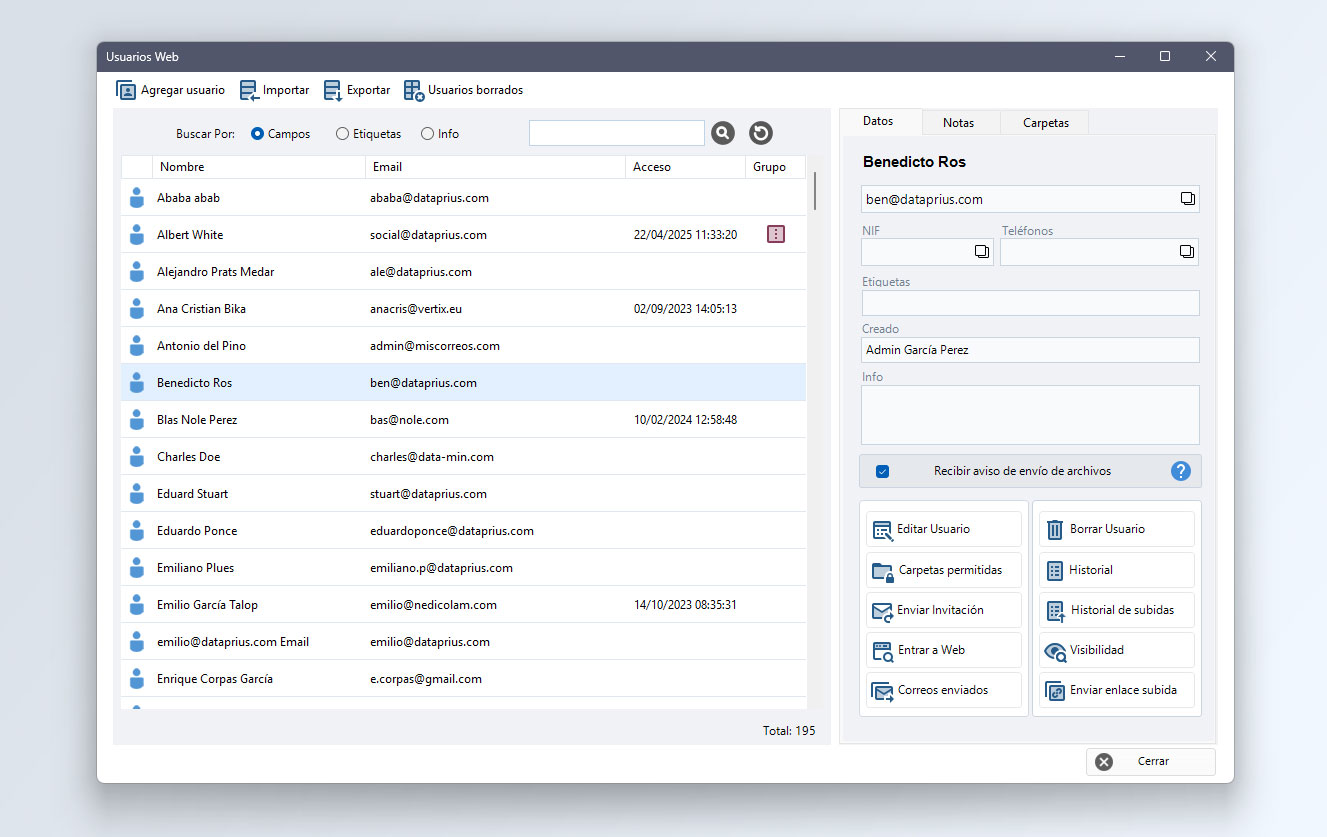Image resolution: width=1327 pixels, height=837 pixels.
Task: Open the Historial button
Action: click(x=1117, y=570)
